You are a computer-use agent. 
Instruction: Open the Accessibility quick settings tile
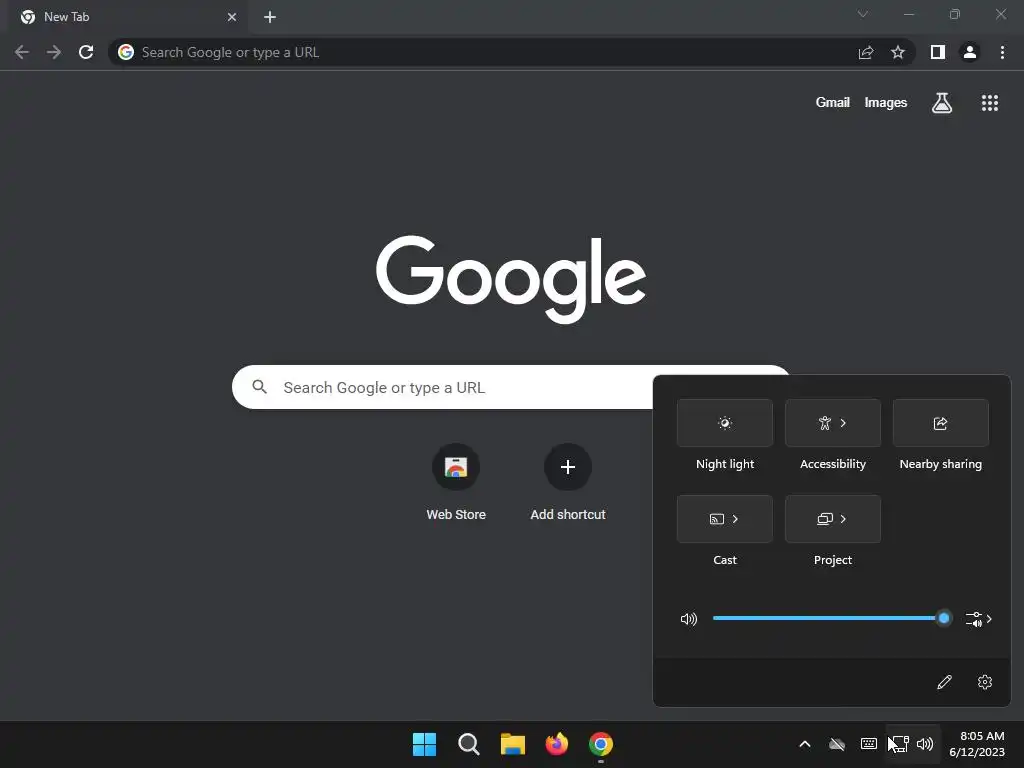[833, 423]
